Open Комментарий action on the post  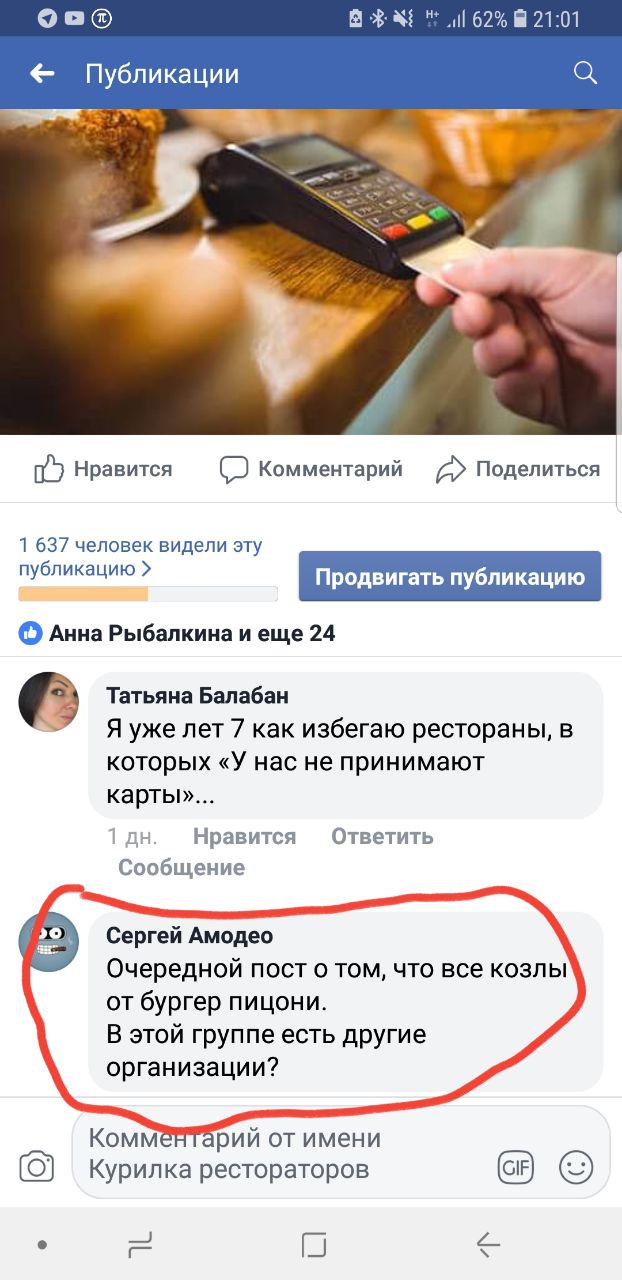tap(311, 469)
